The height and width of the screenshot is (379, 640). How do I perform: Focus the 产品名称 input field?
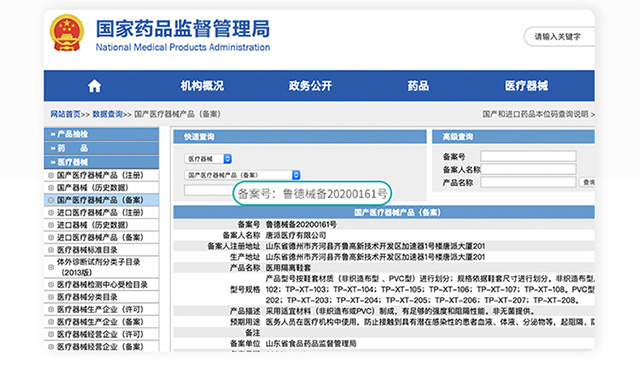(528, 182)
